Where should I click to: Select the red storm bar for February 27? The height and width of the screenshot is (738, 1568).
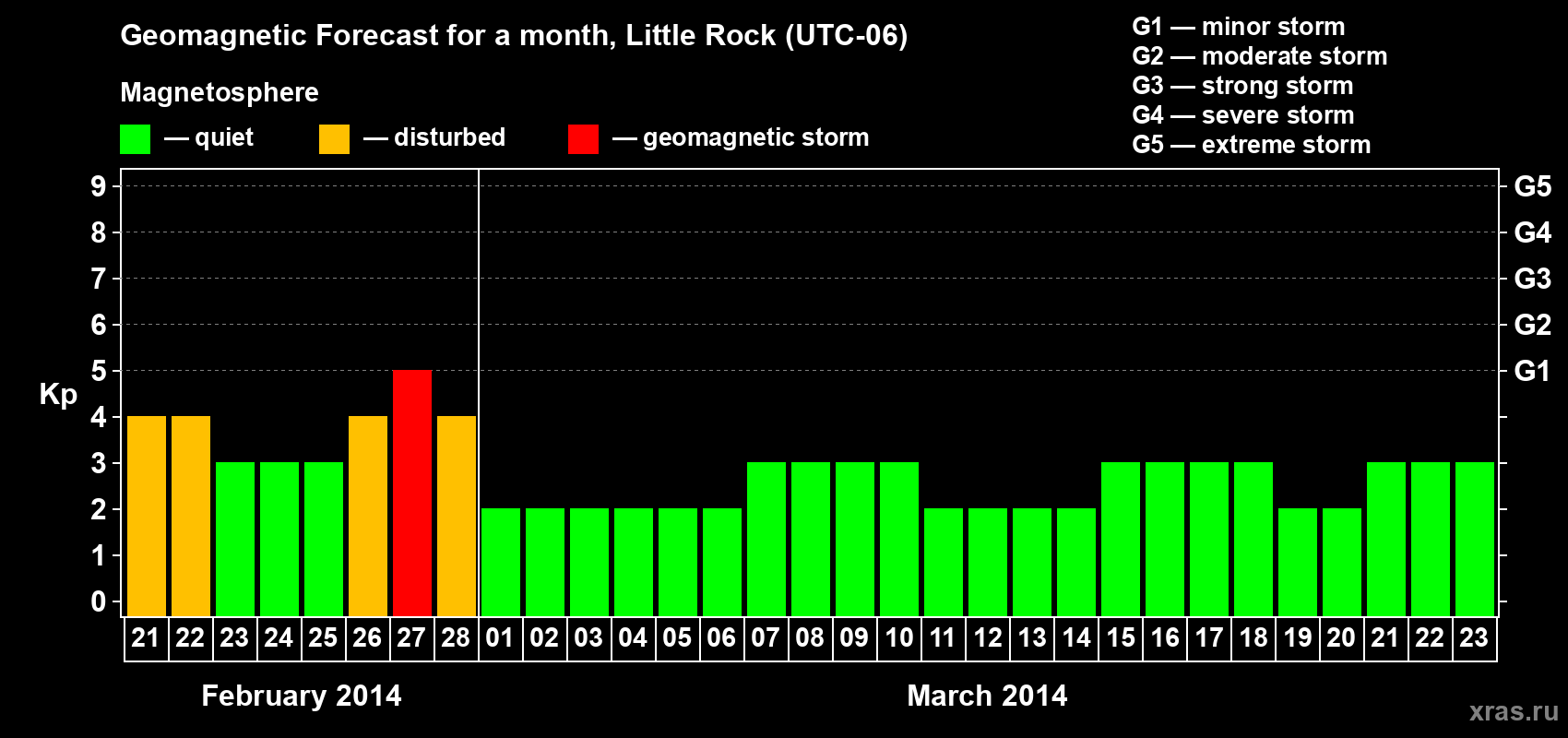pos(412,493)
